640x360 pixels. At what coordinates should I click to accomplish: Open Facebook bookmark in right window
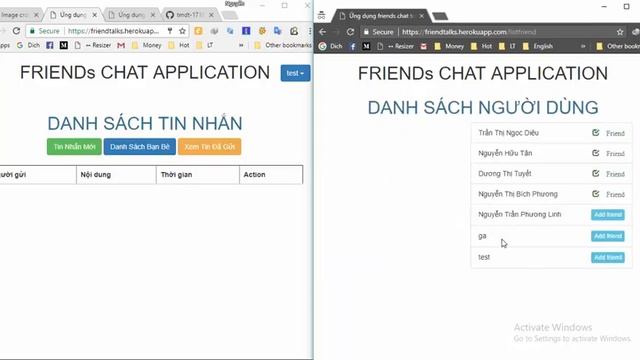(353, 46)
